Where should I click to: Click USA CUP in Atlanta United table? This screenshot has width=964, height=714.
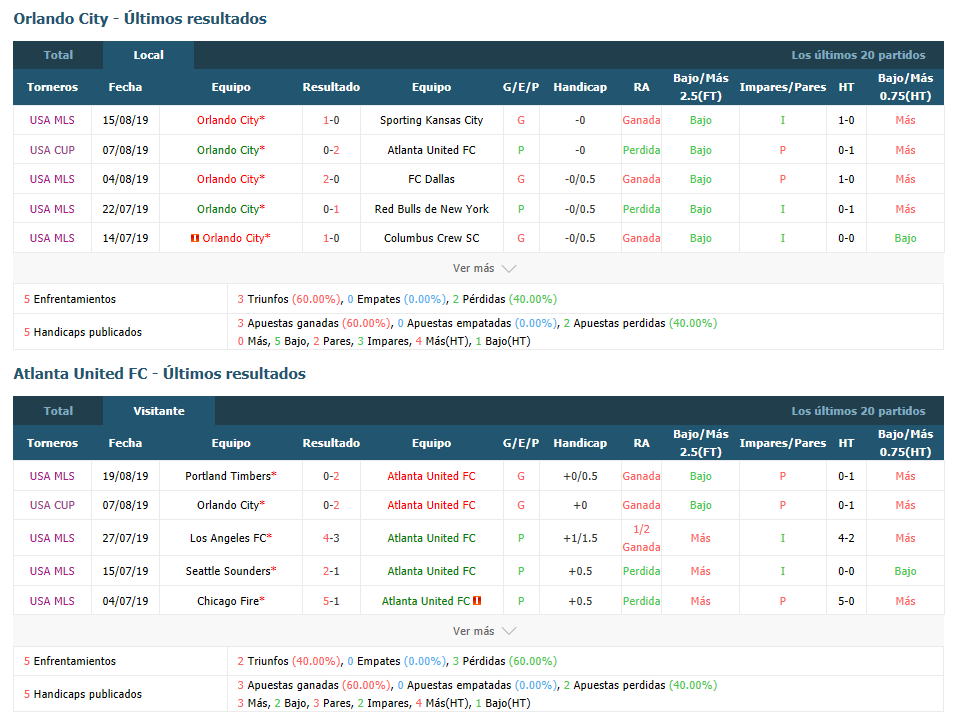52,505
